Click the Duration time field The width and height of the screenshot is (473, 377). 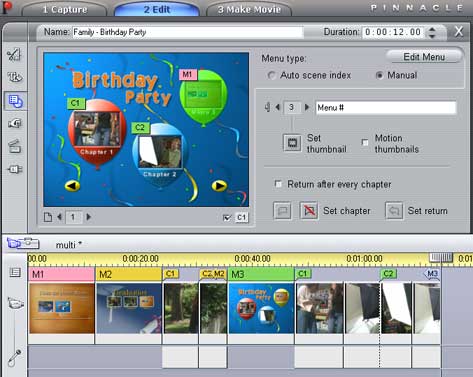coord(393,32)
